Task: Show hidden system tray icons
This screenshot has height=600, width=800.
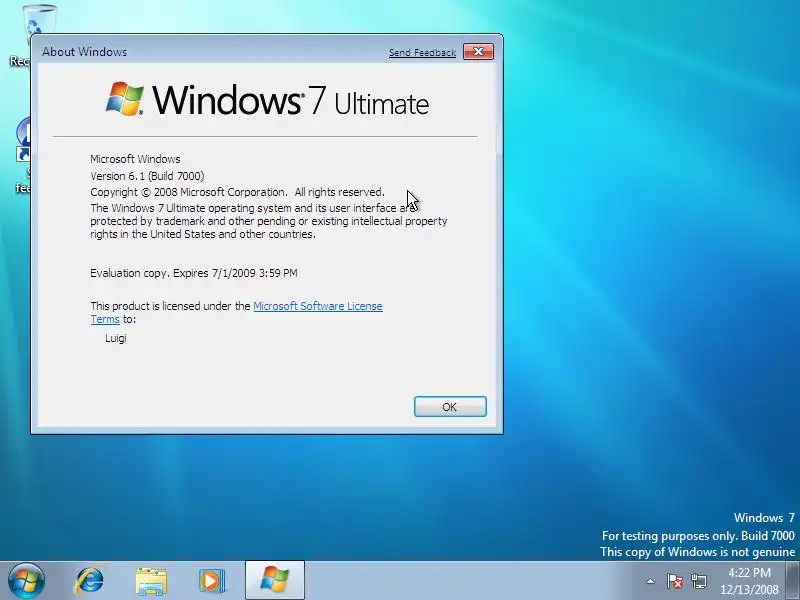Action: [651, 581]
